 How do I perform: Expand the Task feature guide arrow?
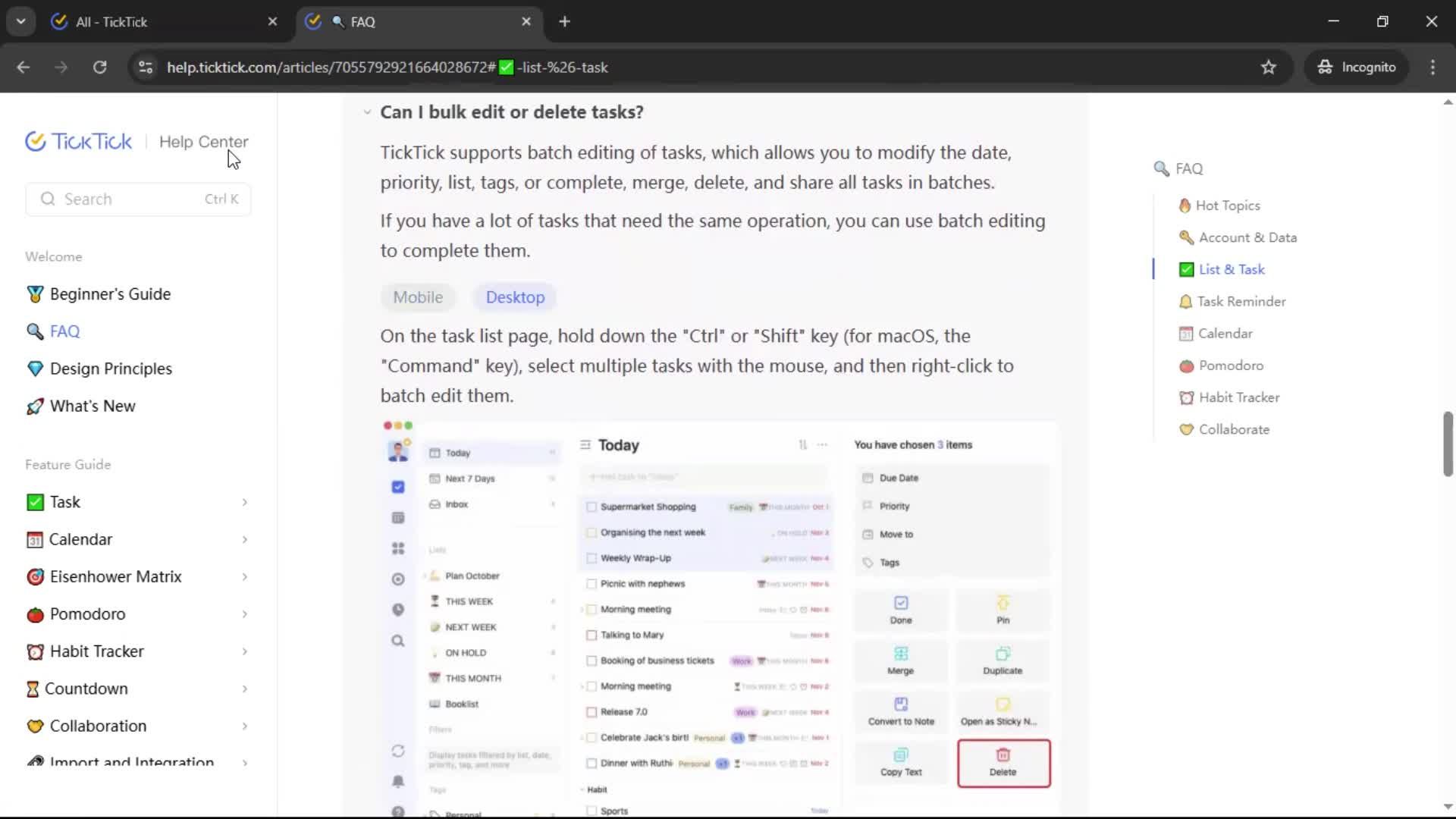click(x=244, y=502)
